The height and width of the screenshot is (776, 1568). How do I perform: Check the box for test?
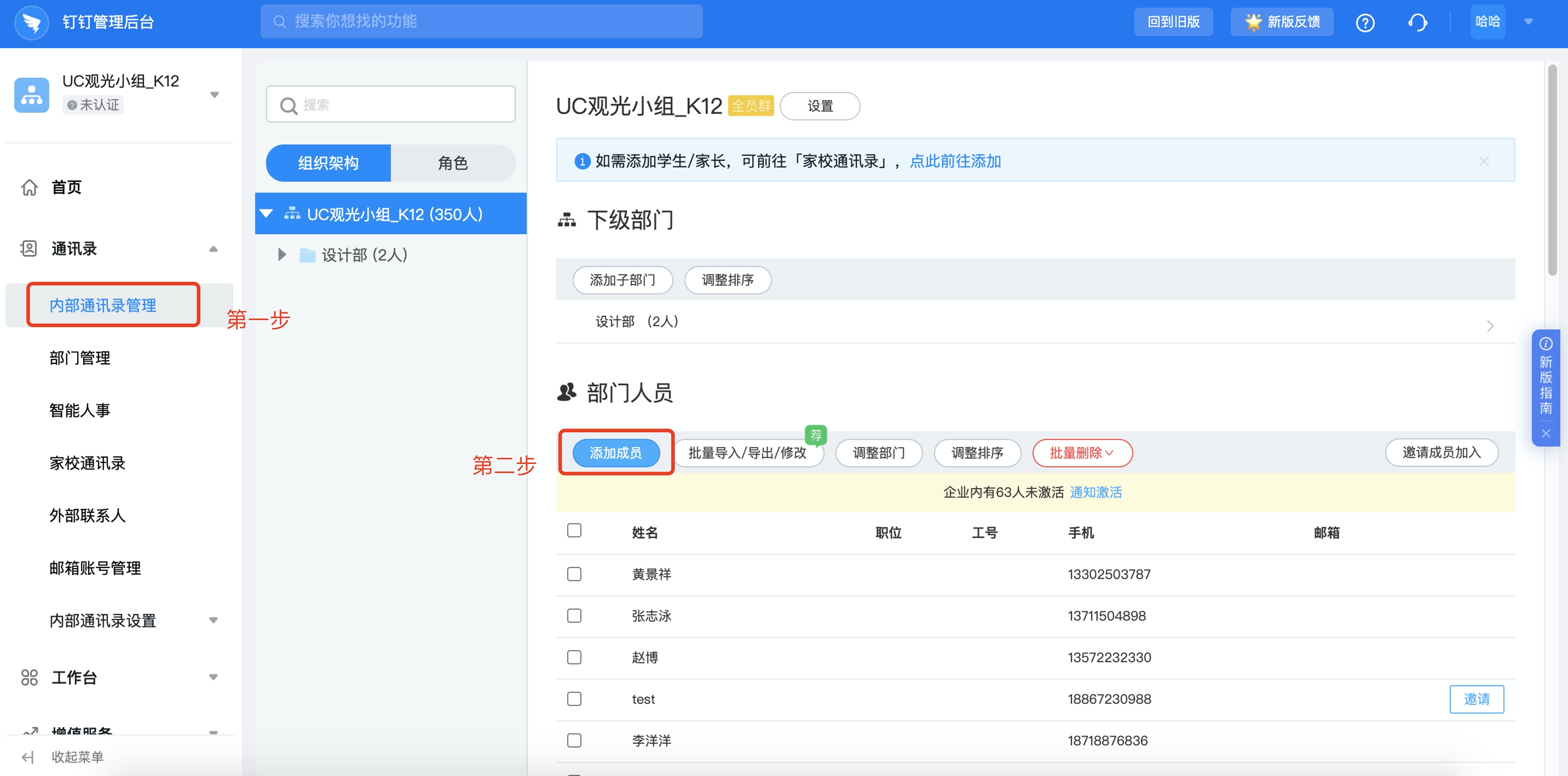[574, 699]
